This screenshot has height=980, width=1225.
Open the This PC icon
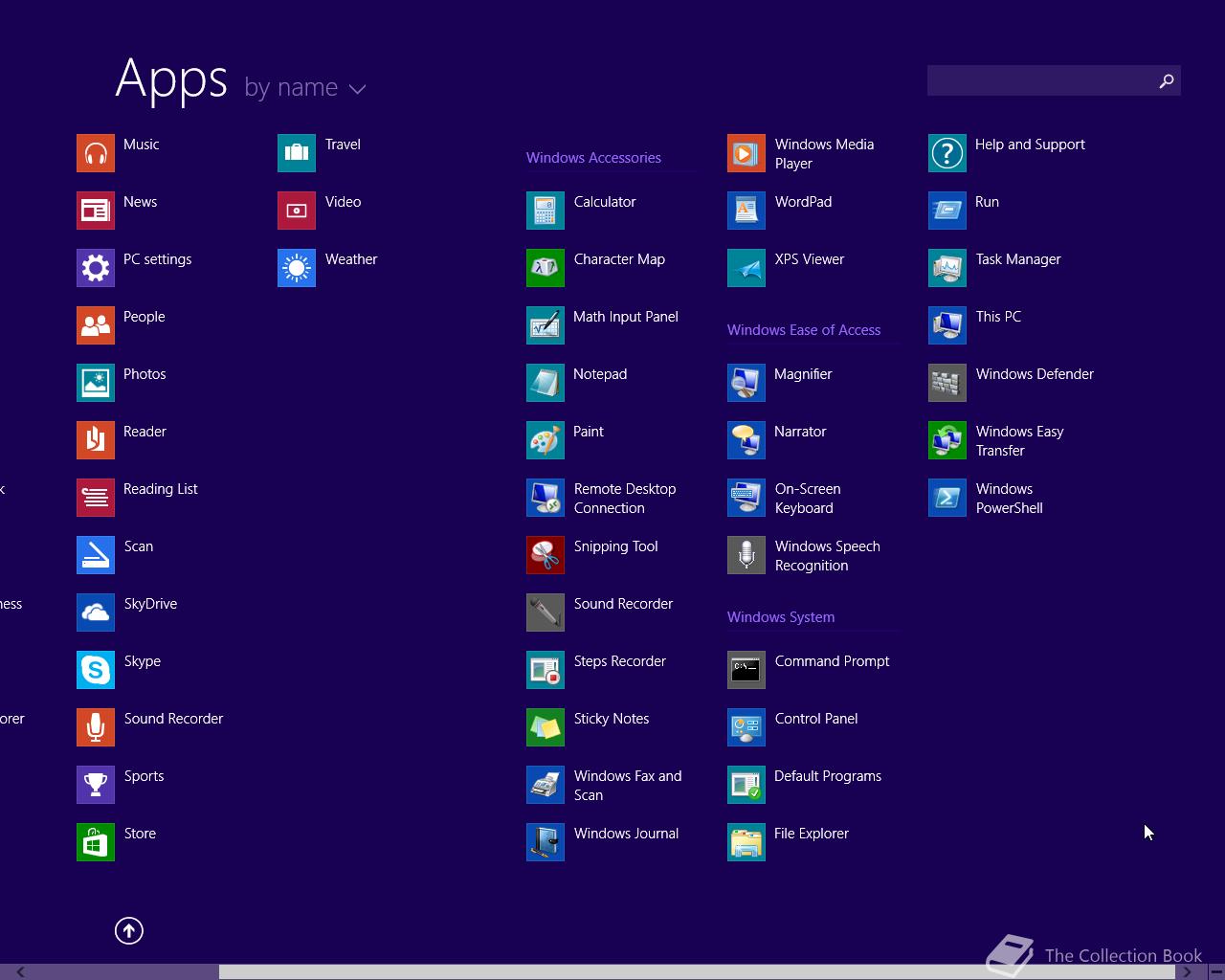coord(947,325)
